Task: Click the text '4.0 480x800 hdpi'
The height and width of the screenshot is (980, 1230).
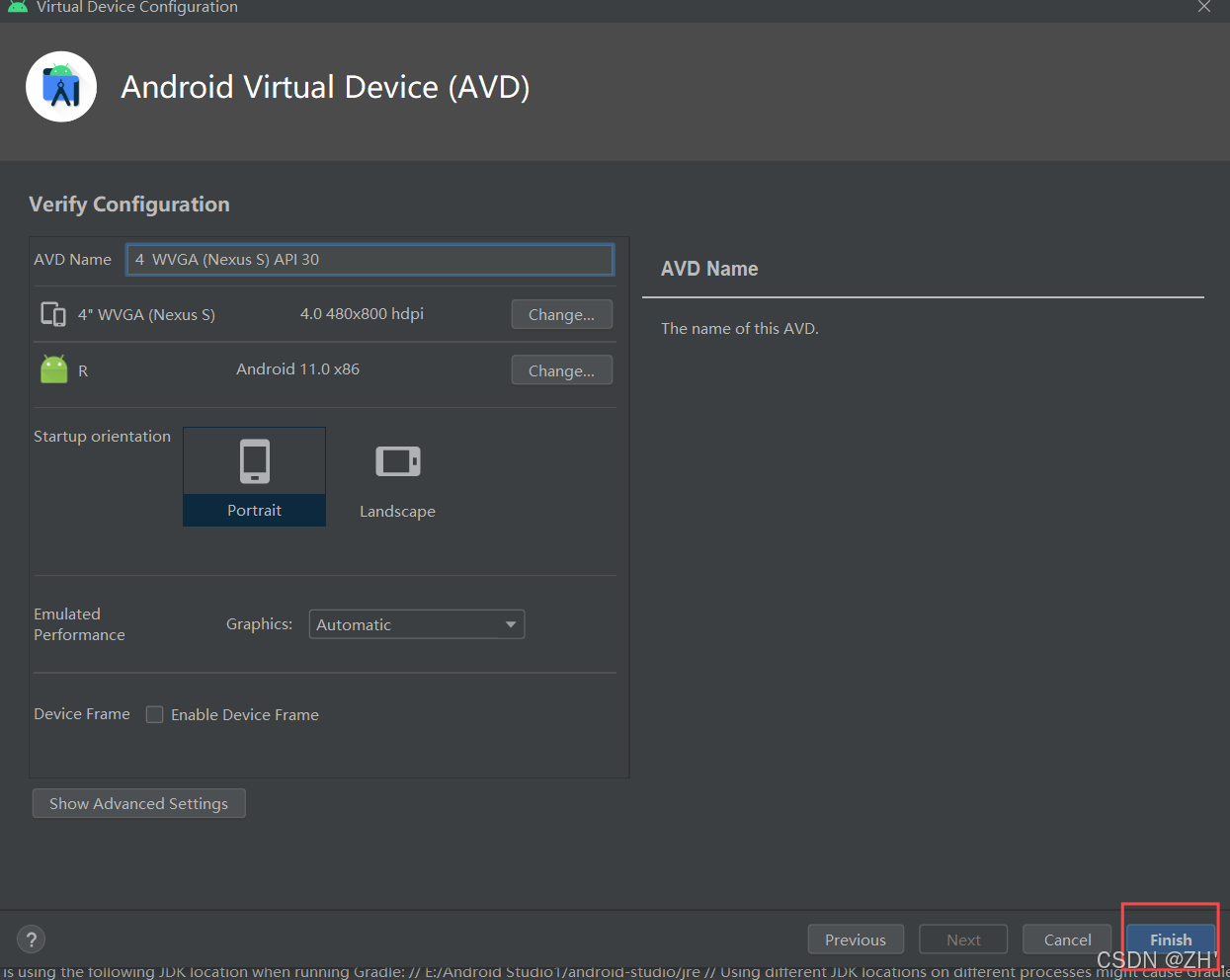Action: [362, 313]
